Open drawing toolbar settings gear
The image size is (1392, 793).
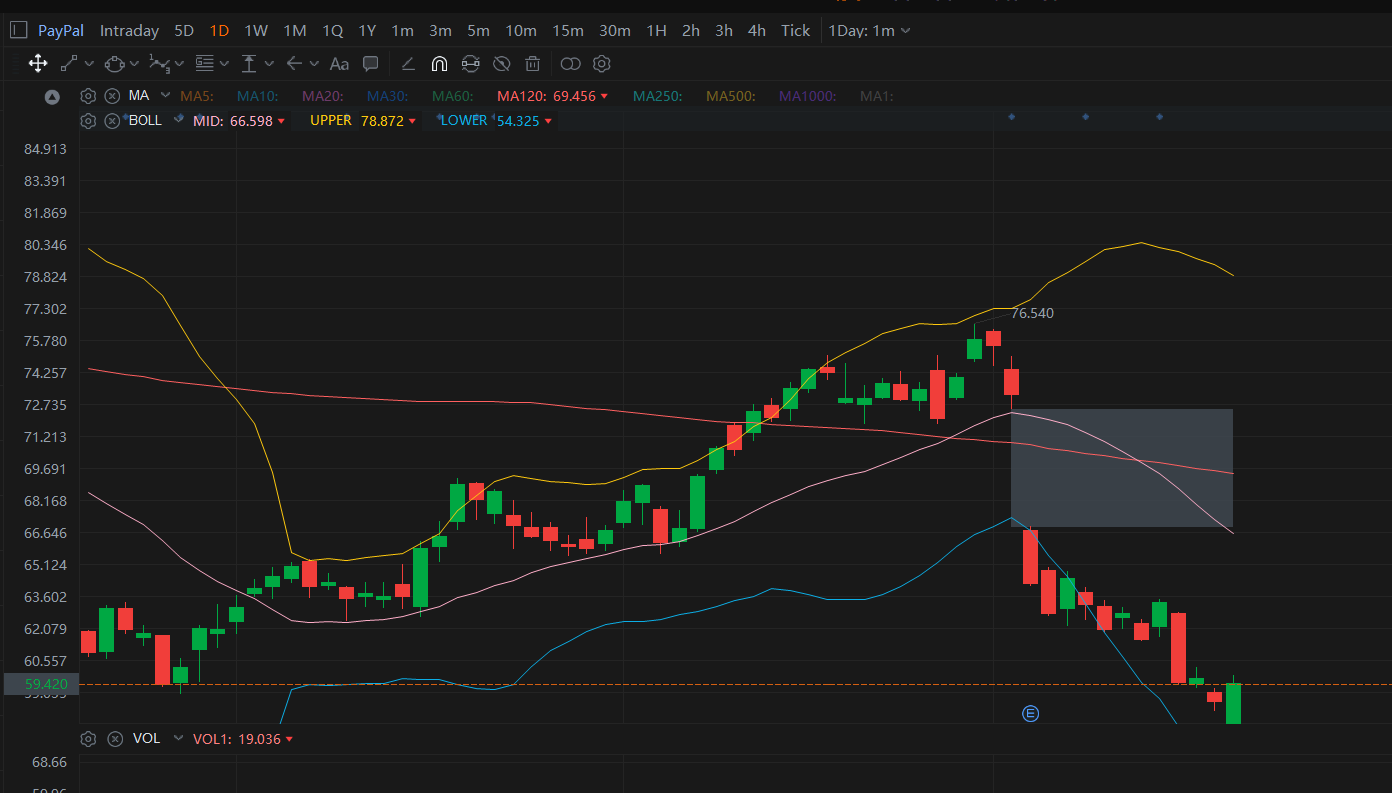tap(601, 64)
